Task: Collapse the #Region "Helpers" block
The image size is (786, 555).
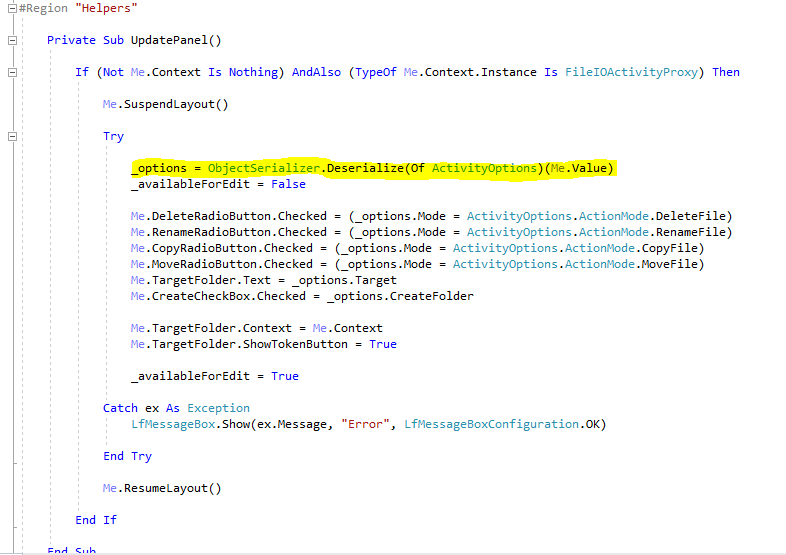Action: [x=13, y=8]
